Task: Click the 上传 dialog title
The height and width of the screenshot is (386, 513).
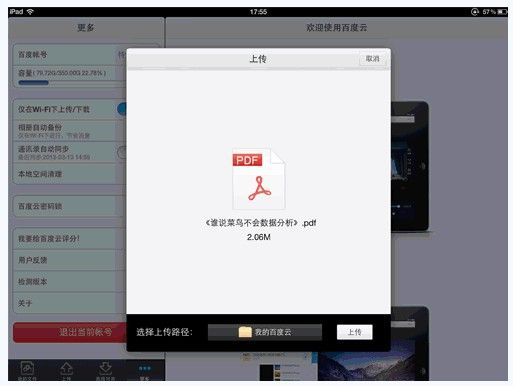Action: tap(258, 59)
